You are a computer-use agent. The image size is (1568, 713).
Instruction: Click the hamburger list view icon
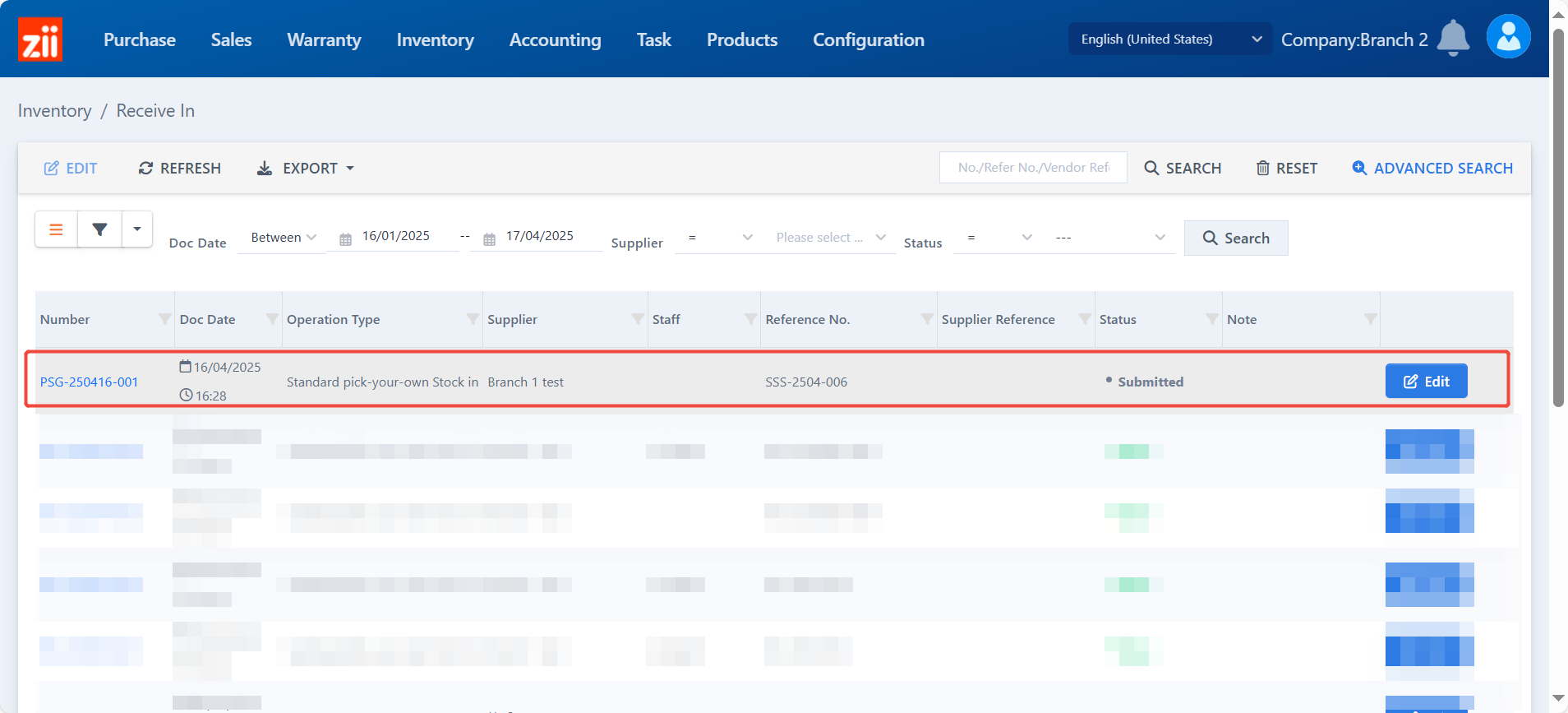[x=56, y=229]
